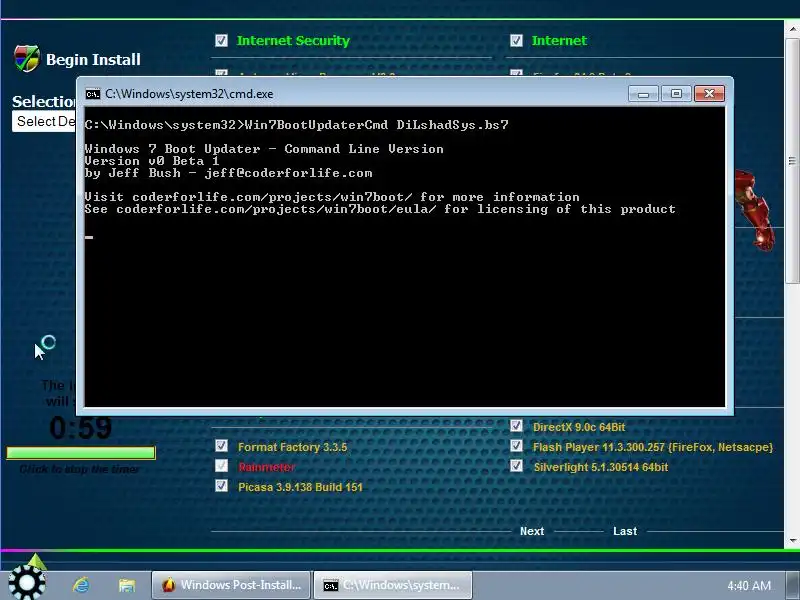Uncheck Silverlight 5.1.30514 64bit
The width and height of the screenshot is (800, 600).
(x=516, y=466)
